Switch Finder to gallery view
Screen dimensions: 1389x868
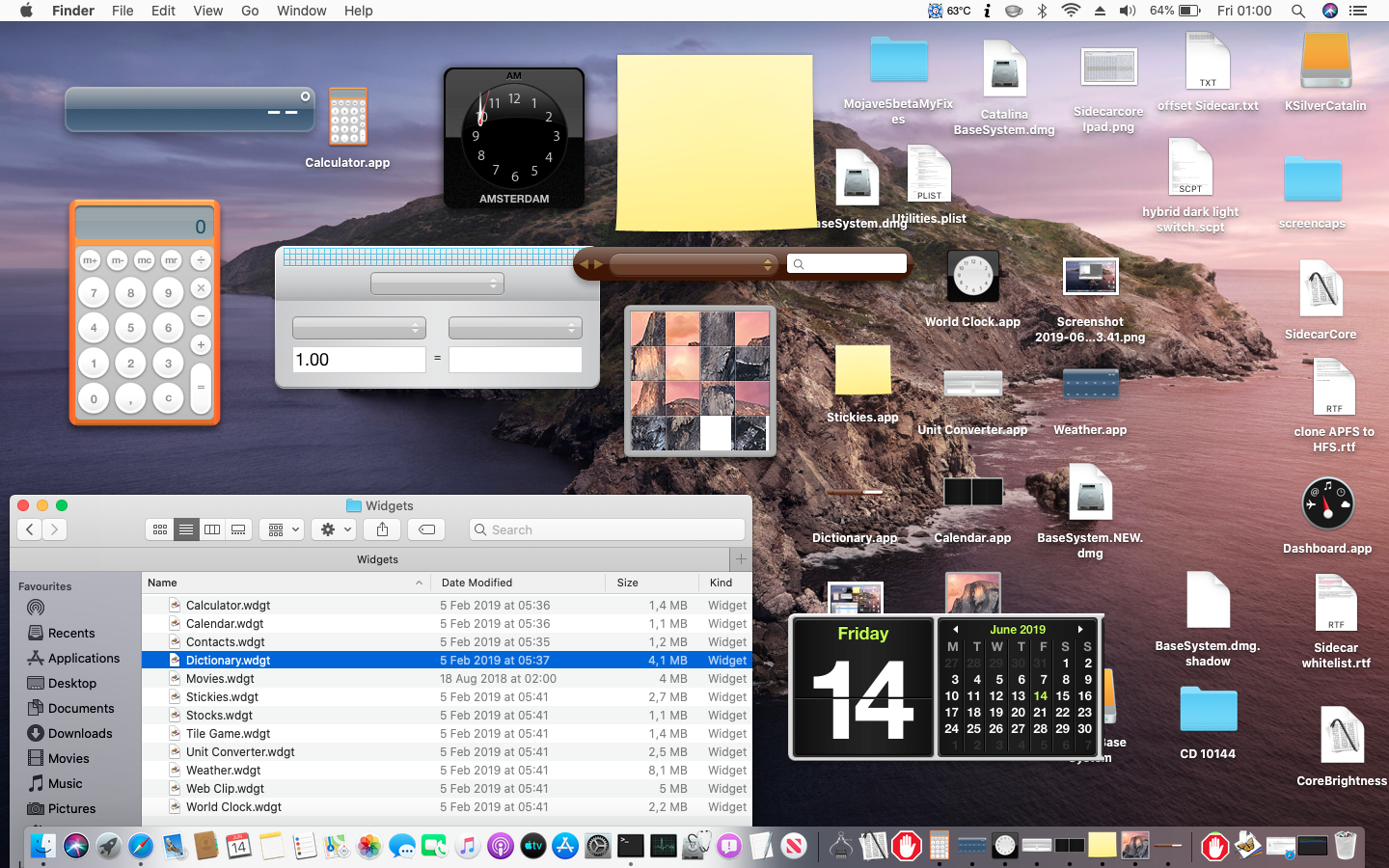(238, 529)
